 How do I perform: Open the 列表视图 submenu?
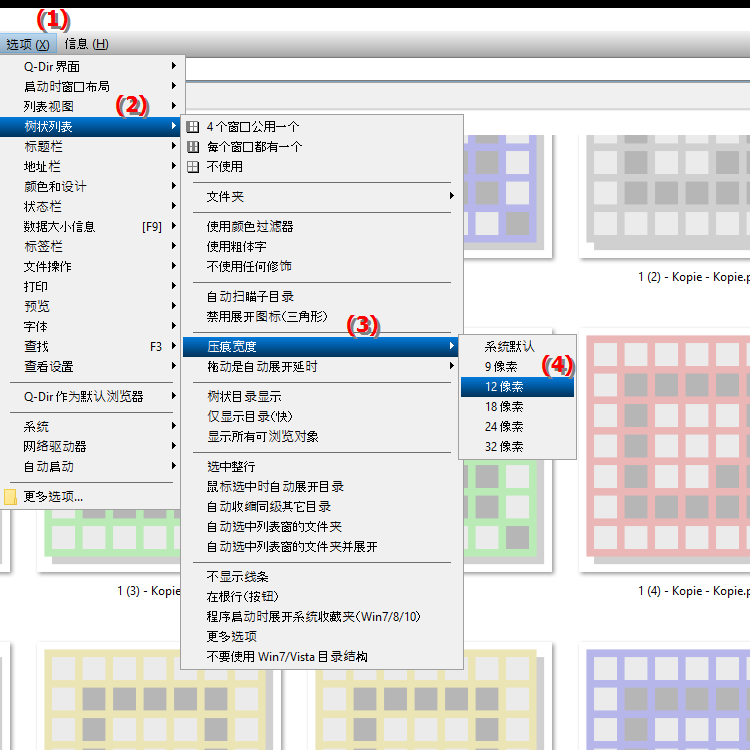(90, 106)
